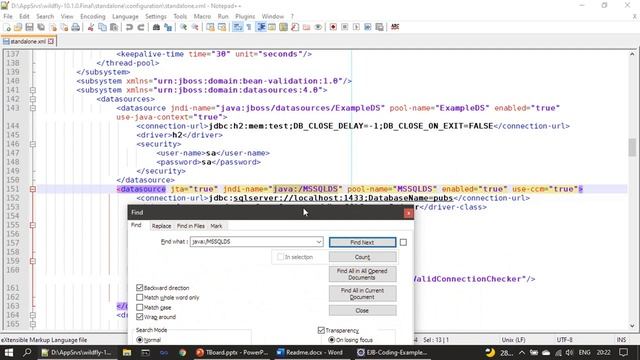Click the Find Next button
The image size is (640, 360).
coord(362,242)
